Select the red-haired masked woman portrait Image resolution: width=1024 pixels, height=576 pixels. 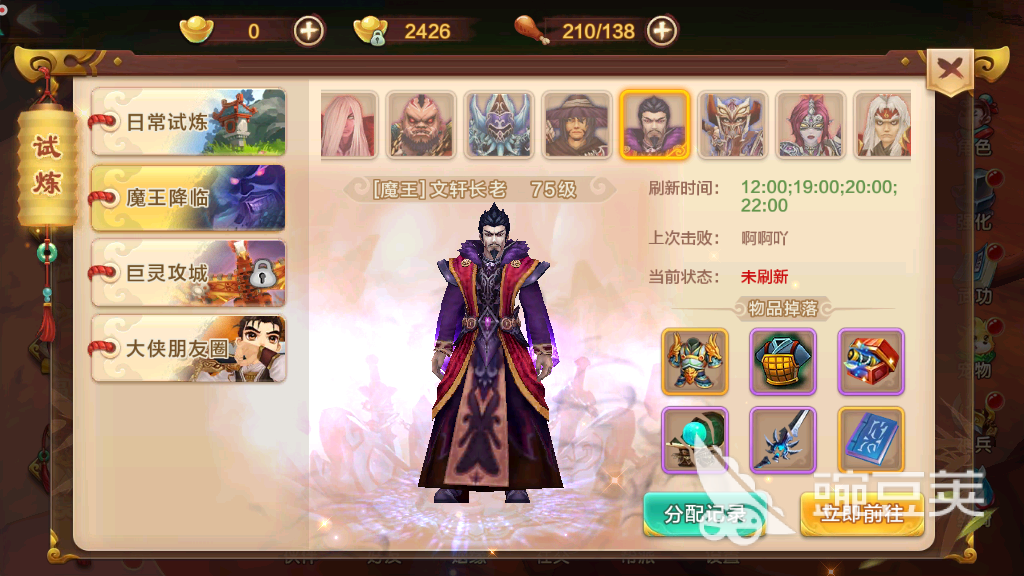tap(810, 125)
